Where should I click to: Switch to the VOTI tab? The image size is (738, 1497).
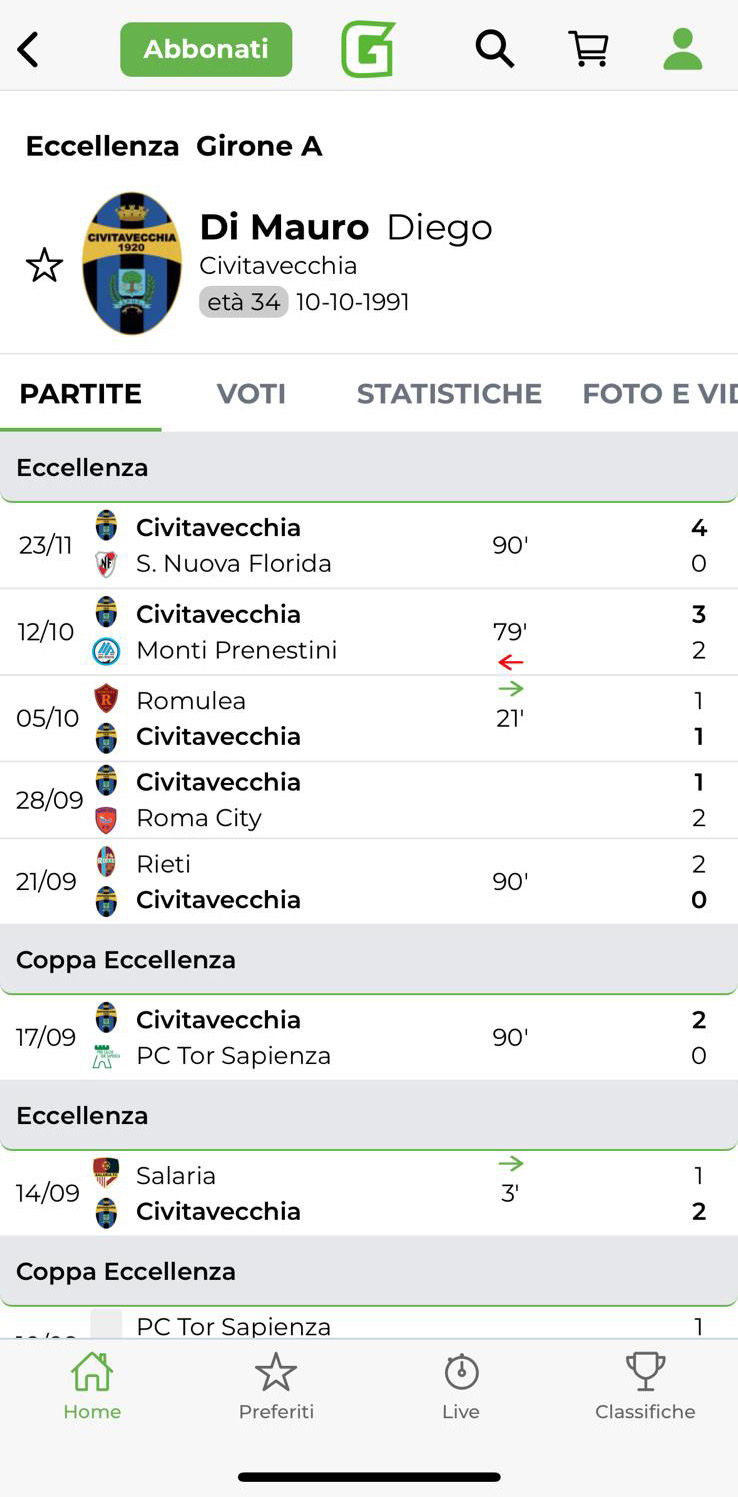pyautogui.click(x=251, y=394)
